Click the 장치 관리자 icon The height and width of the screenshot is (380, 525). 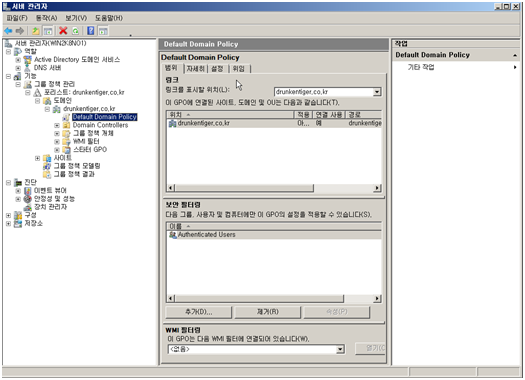[28, 207]
